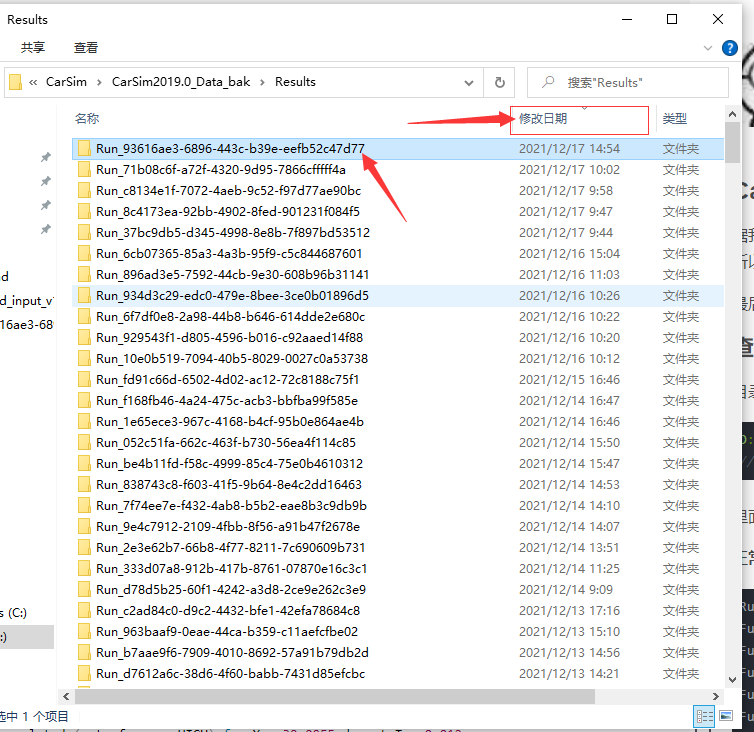The image size is (754, 732).
Task: Select folder Run_fd91c66d-6502-4d02-ac12-72c8188c75f1
Action: coord(398,380)
